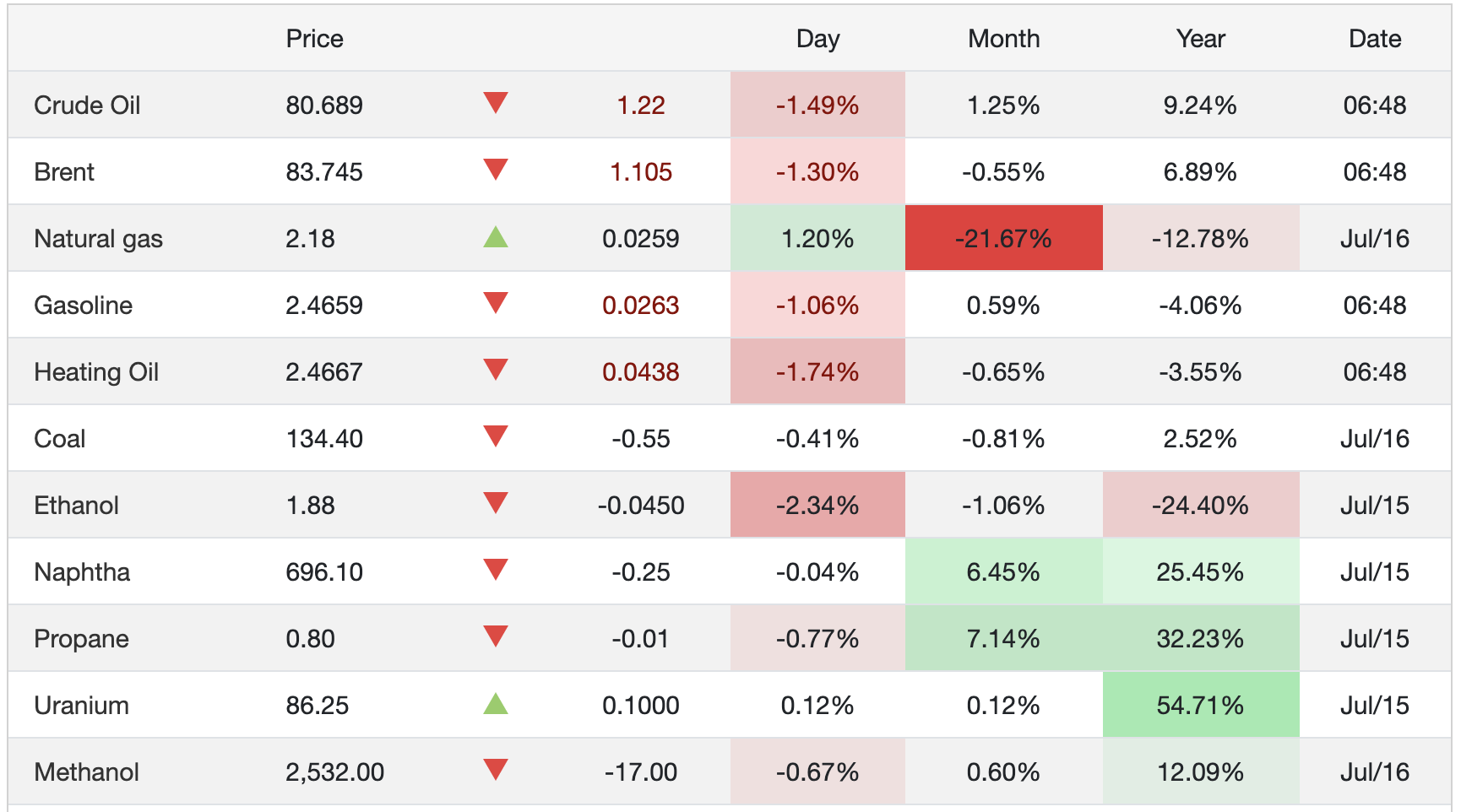This screenshot has width=1461, height=812.
Task: Click the 0.1000 change value for Uranium
Action: 641,706
